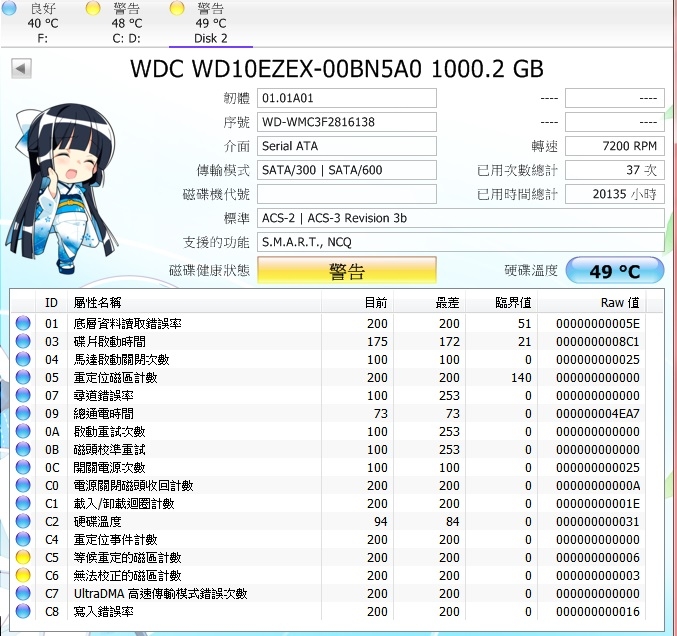Select the 載入/卸載迴圈計數 attribute name
This screenshot has width=677, height=636.
(x=124, y=503)
